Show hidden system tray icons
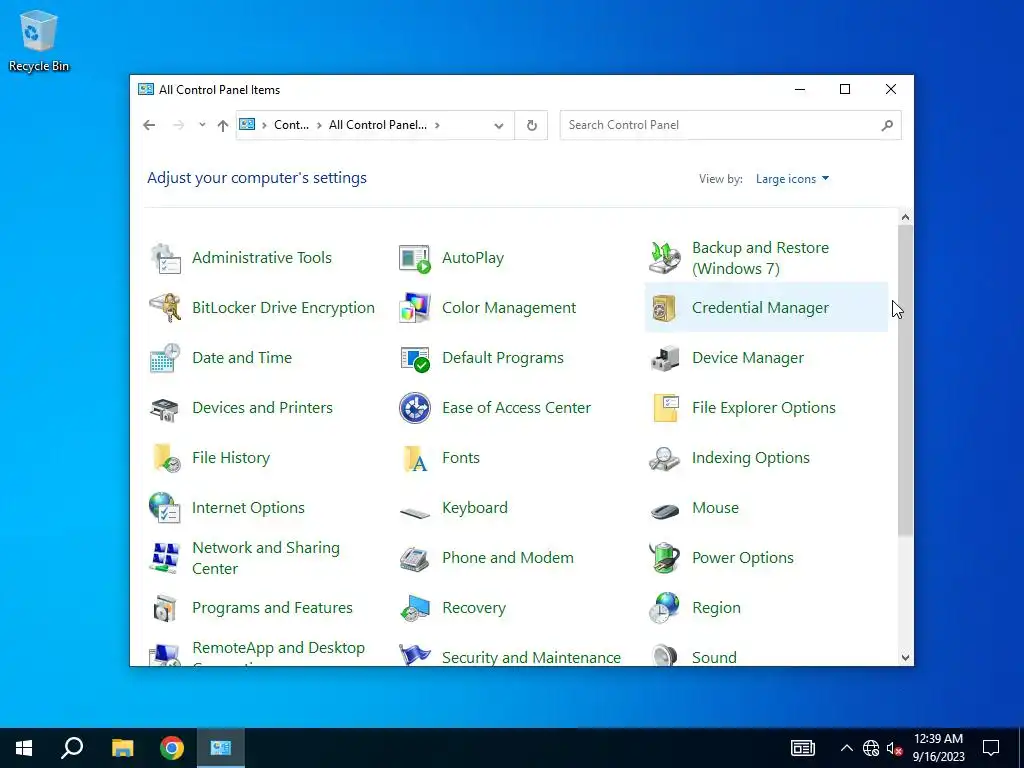 tap(846, 748)
